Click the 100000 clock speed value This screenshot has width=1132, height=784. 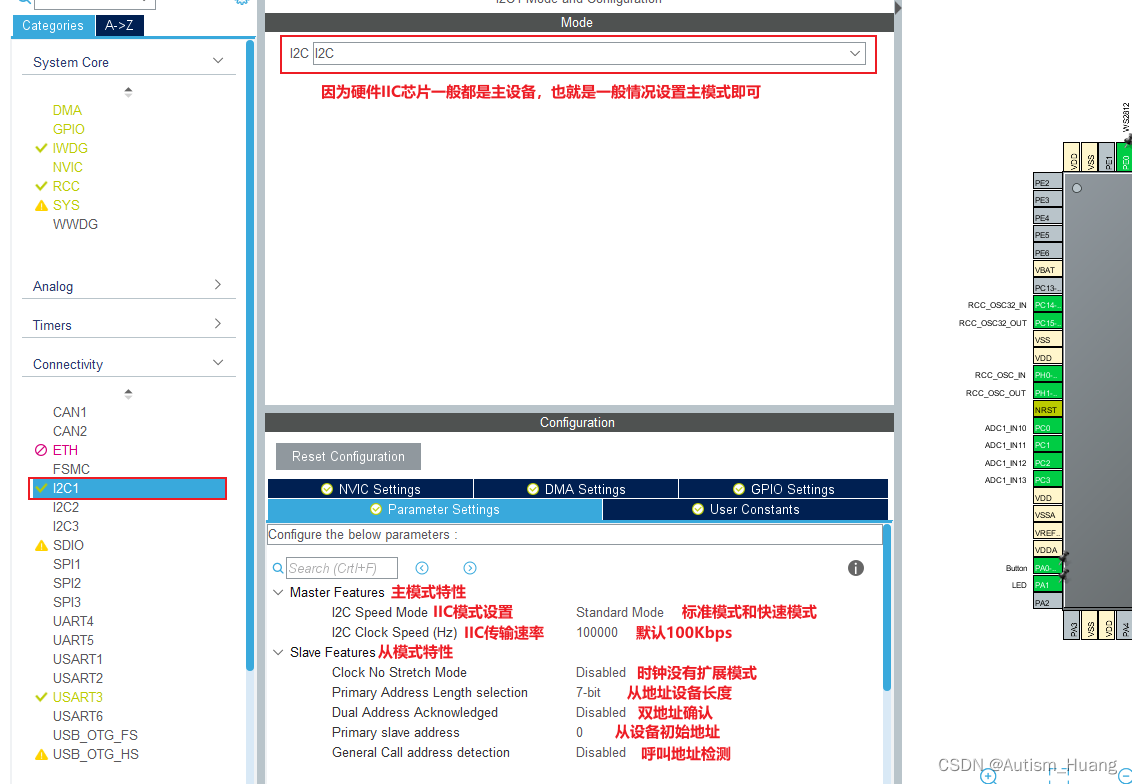tap(597, 633)
